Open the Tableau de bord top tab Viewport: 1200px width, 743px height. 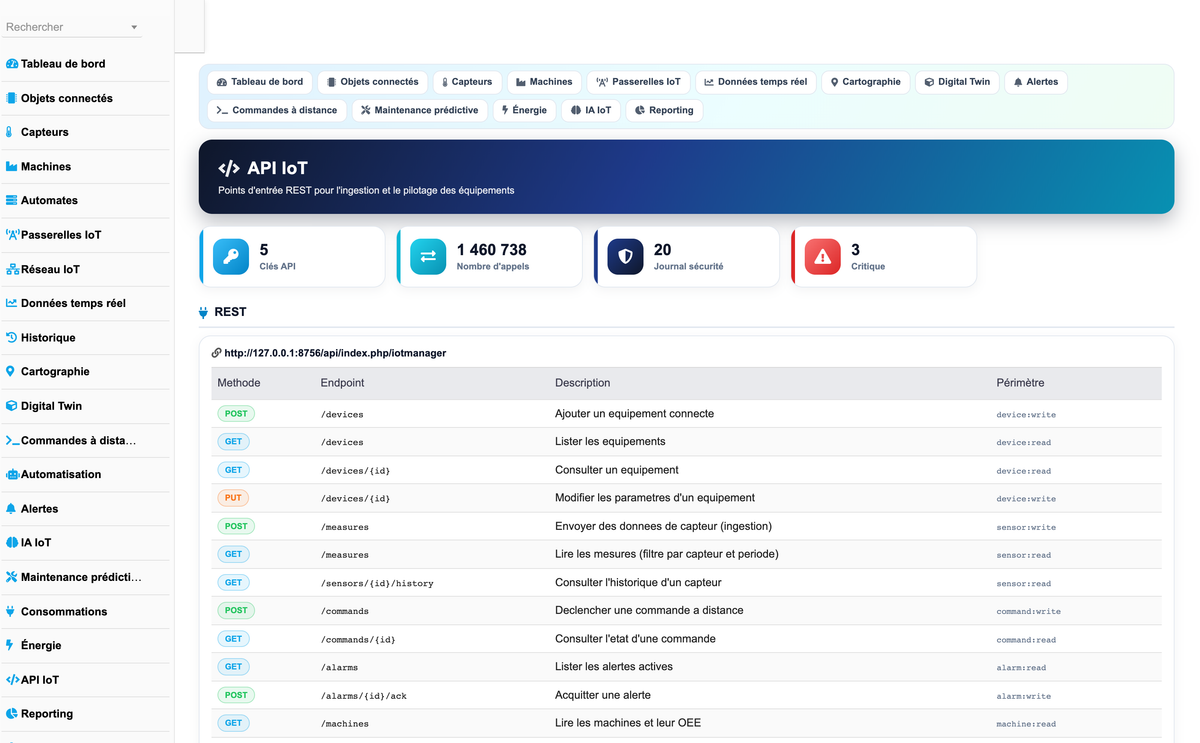[x=260, y=82]
